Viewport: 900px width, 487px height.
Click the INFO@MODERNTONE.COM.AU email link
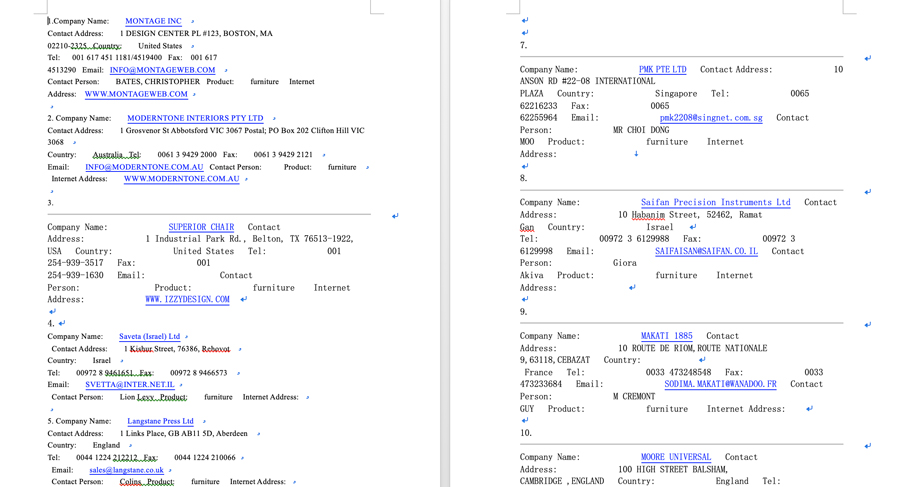click(144, 167)
